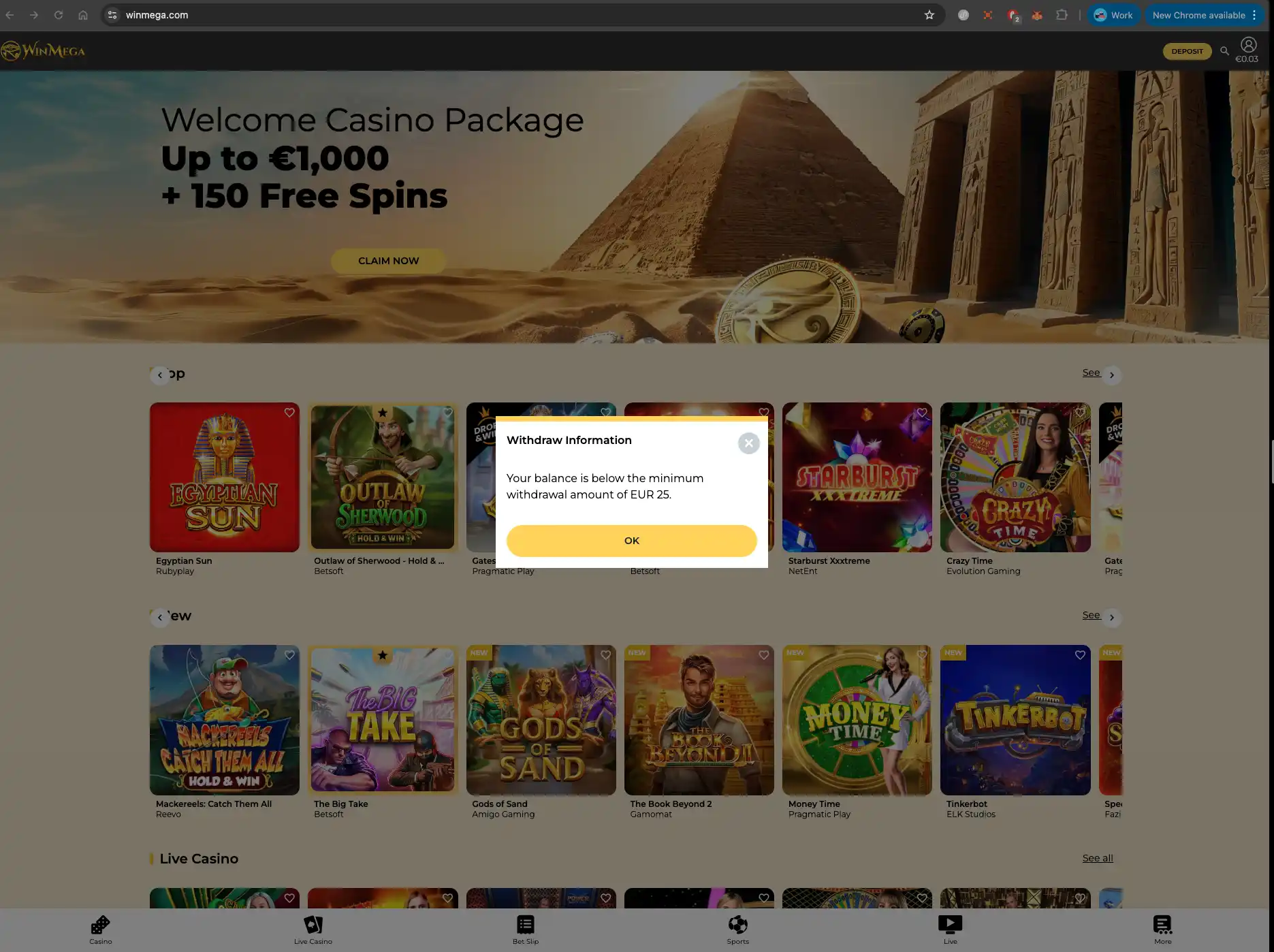Viewport: 1274px width, 952px height.
Task: Favorite the Starburst Xxxtreme game
Action: (921, 413)
